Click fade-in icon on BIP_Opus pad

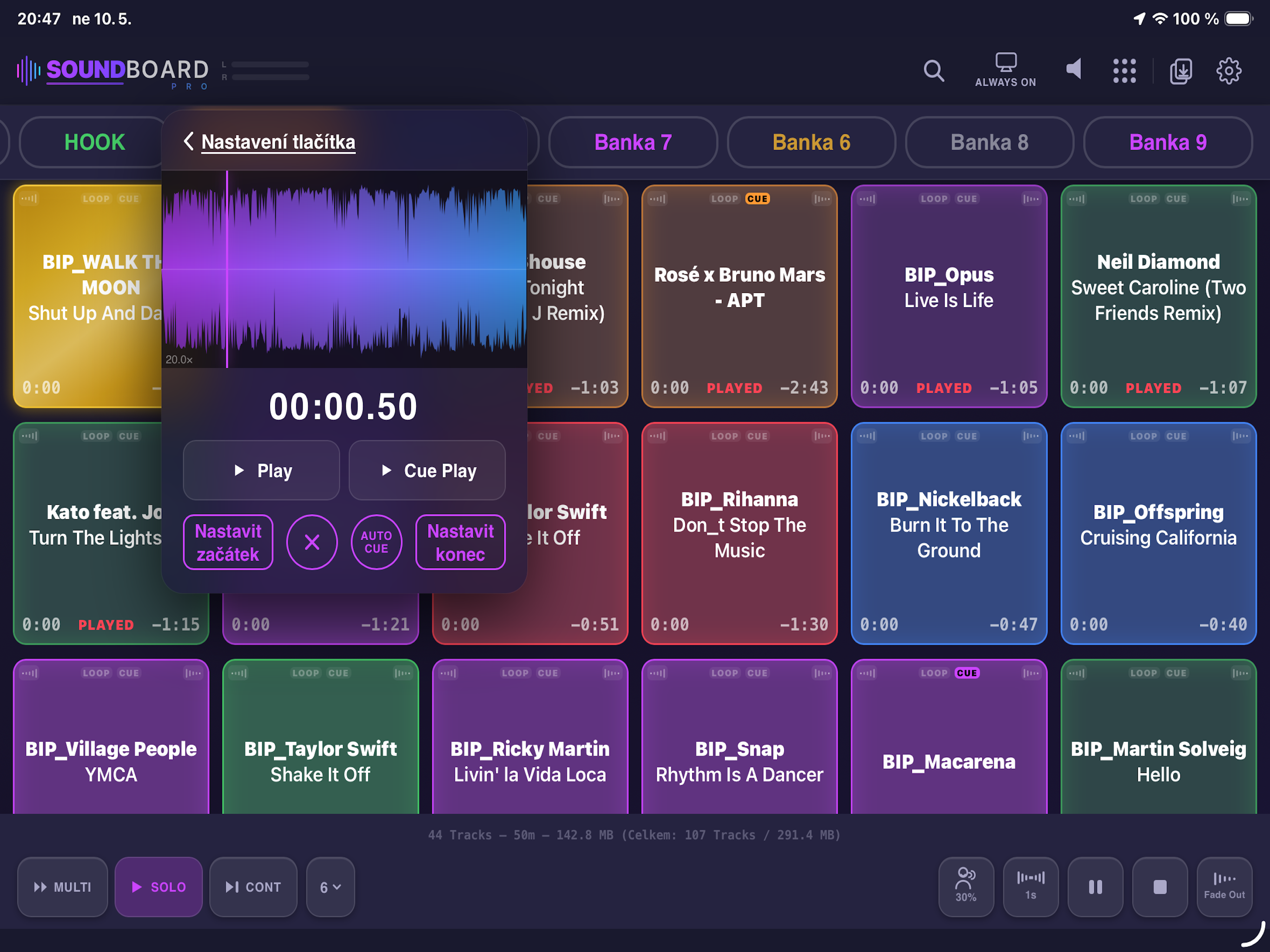(x=867, y=198)
